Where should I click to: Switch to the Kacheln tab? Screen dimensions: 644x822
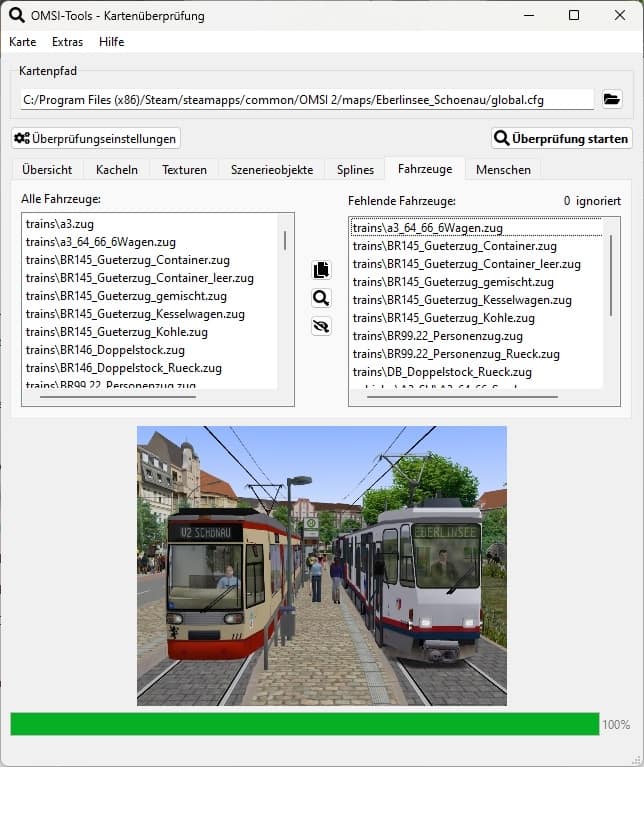(x=117, y=169)
